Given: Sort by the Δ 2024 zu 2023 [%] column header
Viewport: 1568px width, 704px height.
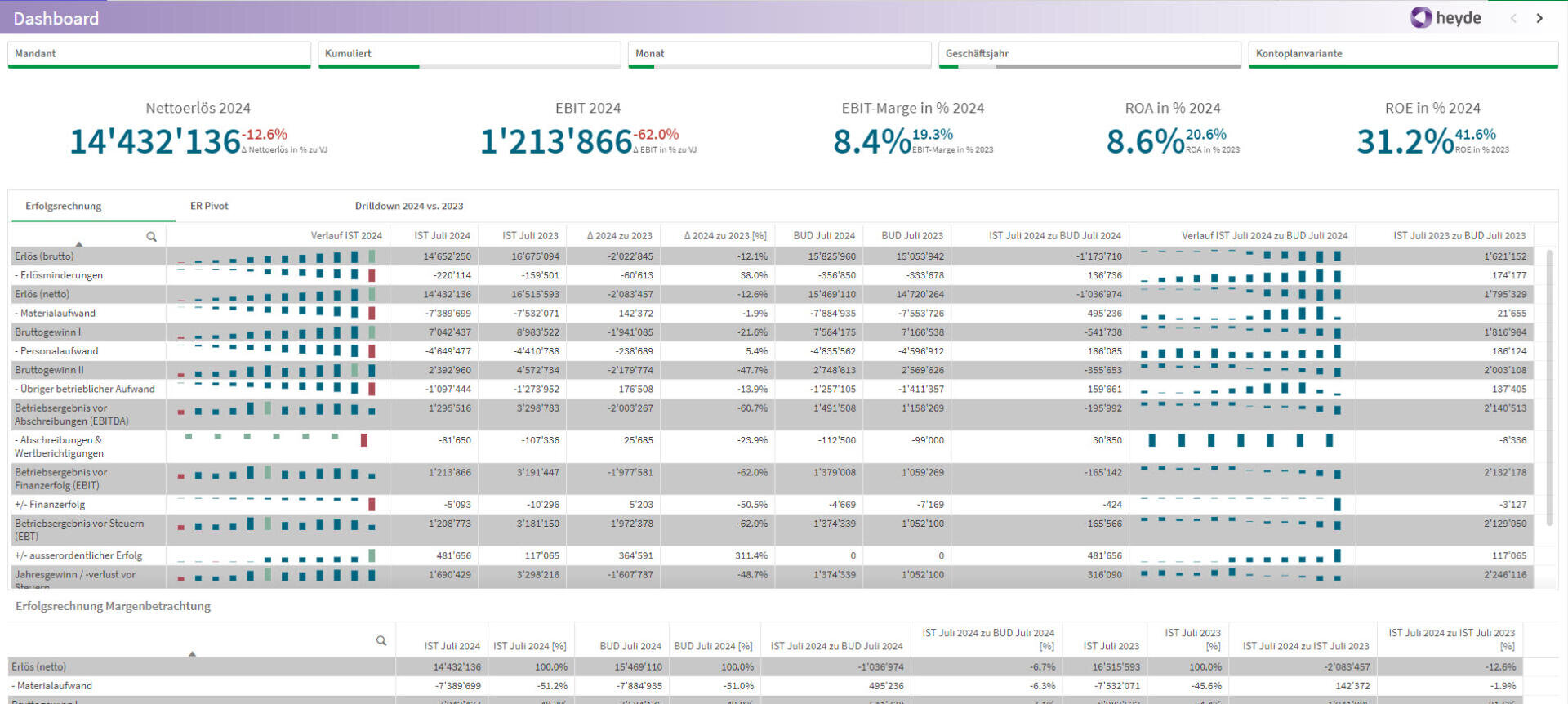Looking at the screenshot, I should (725, 236).
